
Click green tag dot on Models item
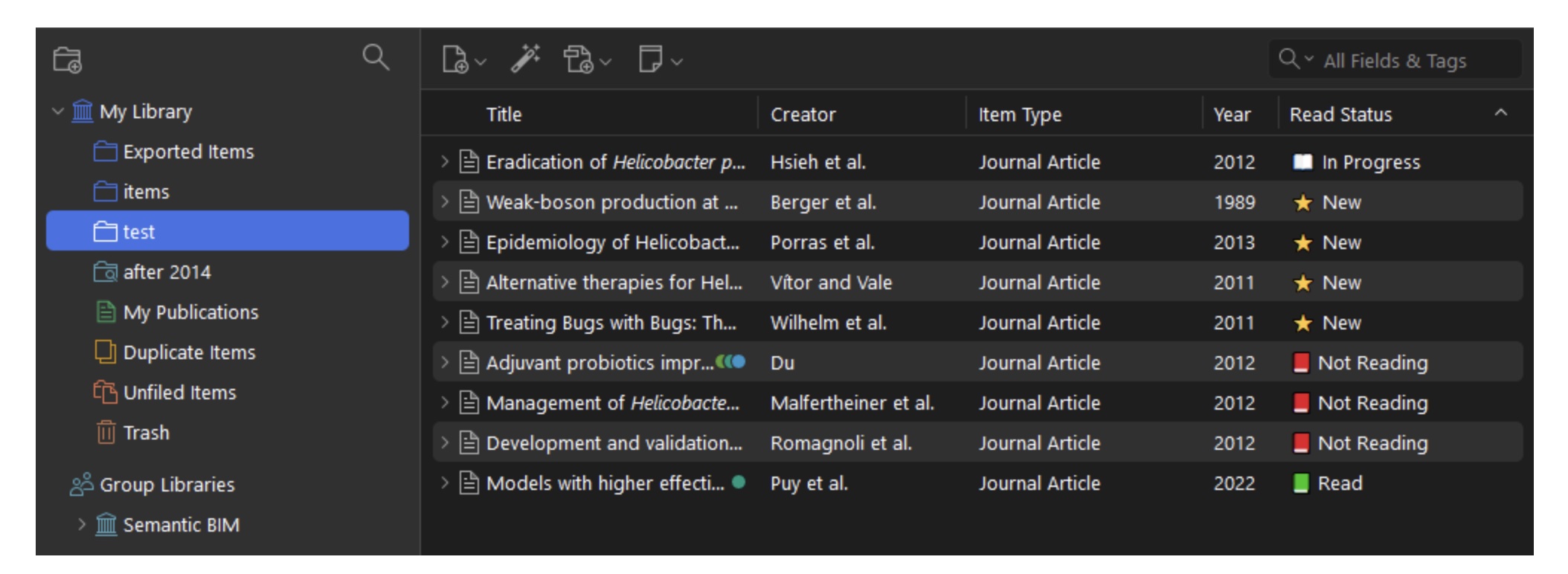[x=739, y=482]
